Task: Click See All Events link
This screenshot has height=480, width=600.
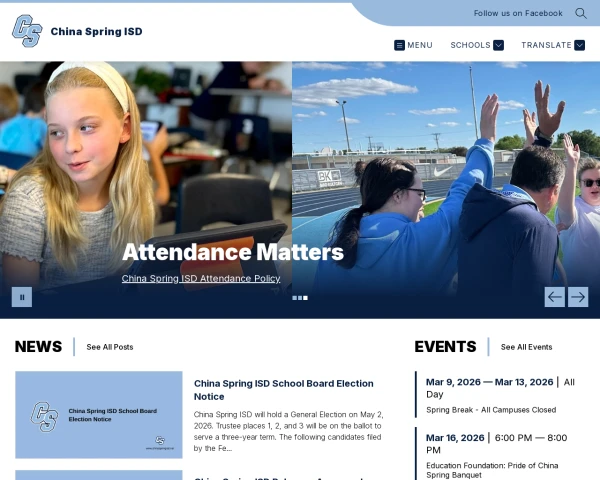Action: pos(526,347)
